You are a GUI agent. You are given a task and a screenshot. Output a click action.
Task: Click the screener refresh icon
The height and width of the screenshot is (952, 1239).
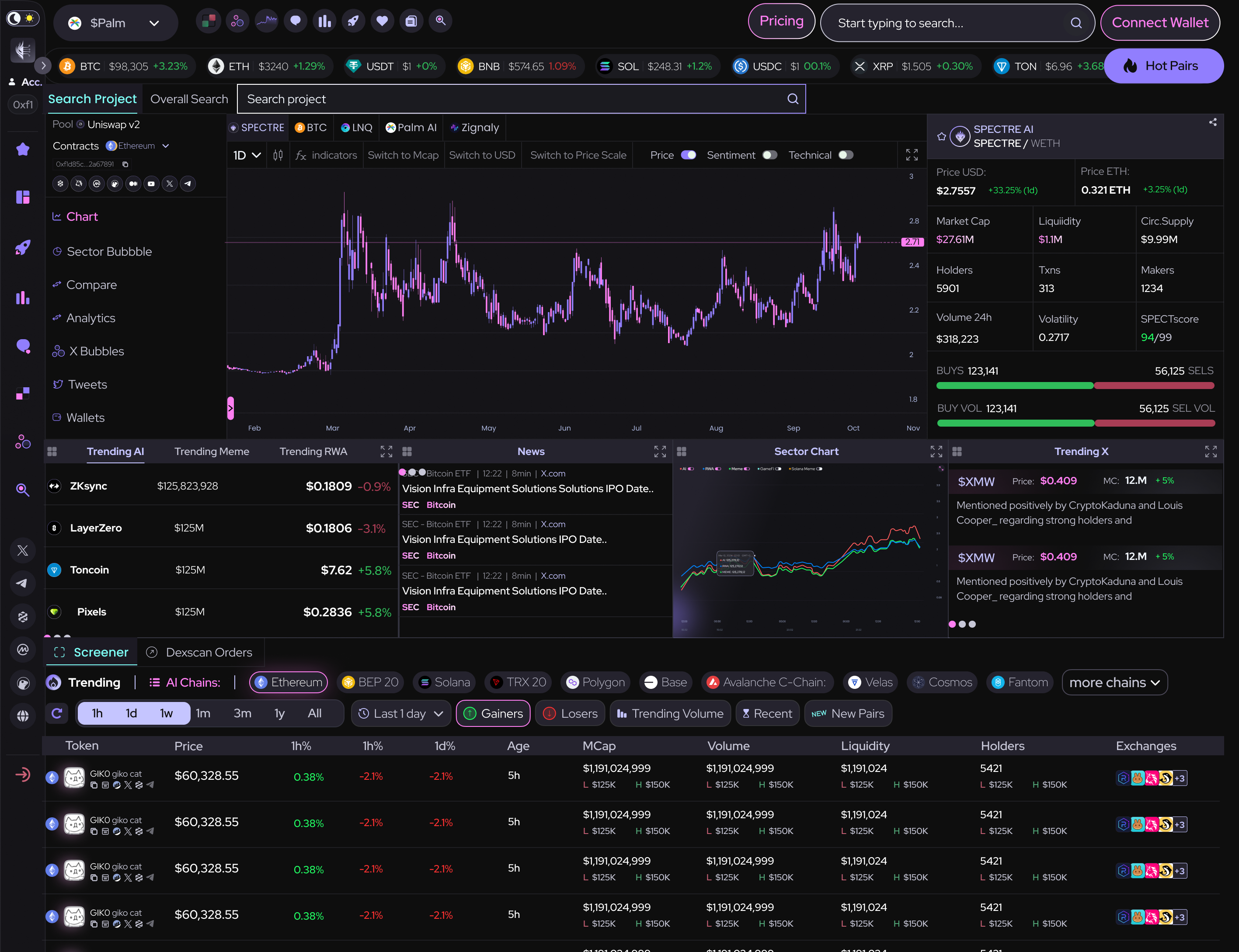pyautogui.click(x=57, y=713)
